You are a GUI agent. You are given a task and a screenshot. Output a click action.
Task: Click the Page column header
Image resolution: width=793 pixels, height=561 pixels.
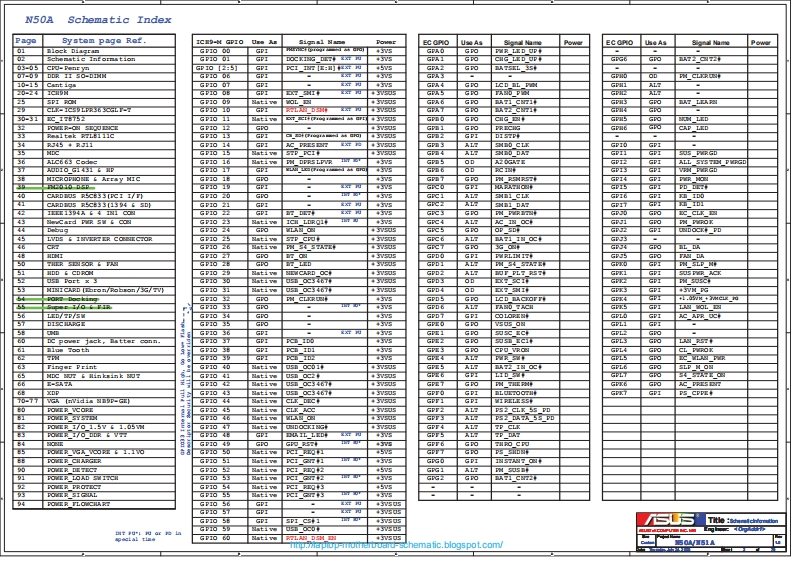(x=26, y=41)
